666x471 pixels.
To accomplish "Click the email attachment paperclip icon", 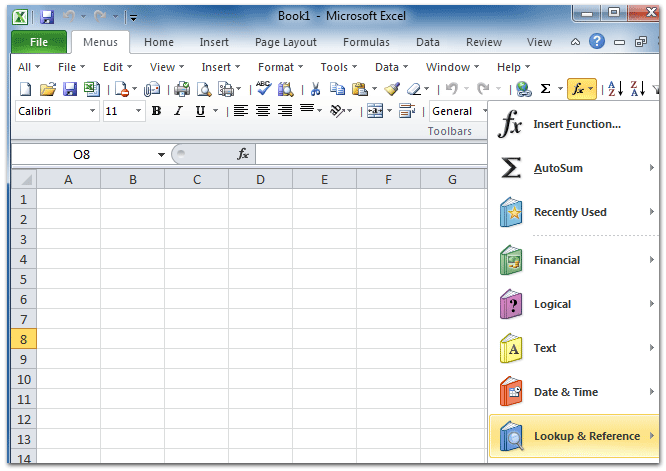I will point(152,89).
